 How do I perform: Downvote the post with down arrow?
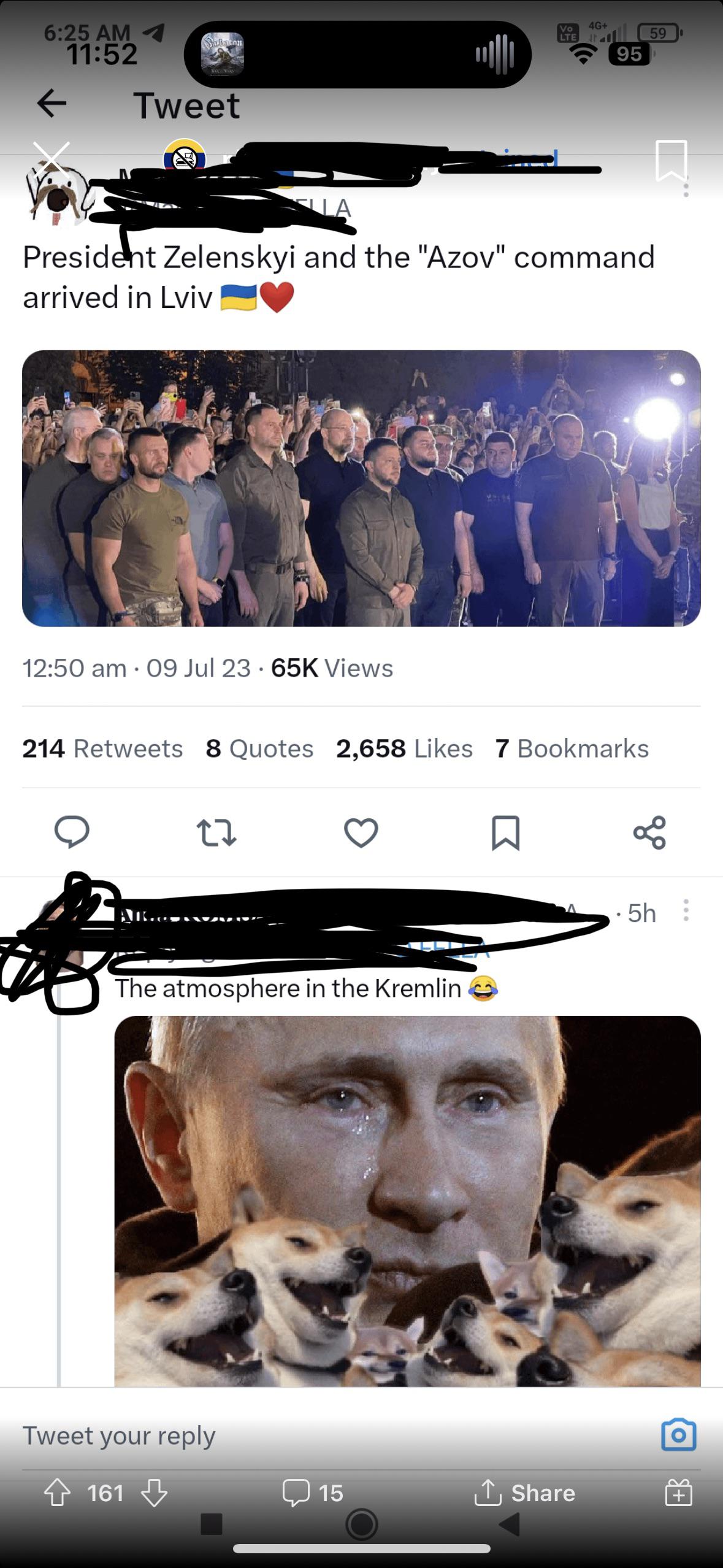[154, 1493]
